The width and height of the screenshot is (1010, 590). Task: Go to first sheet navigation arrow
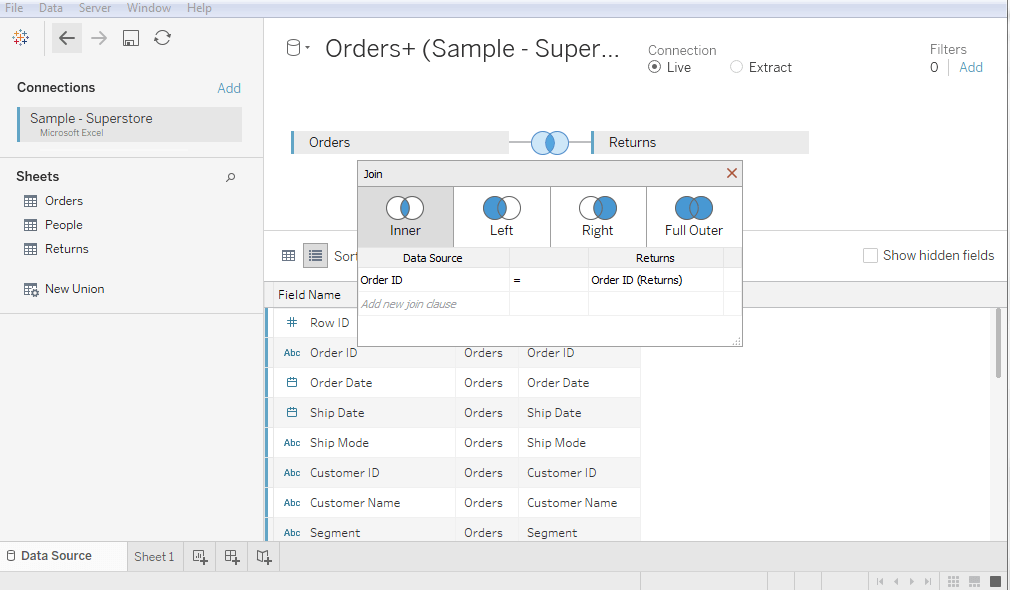tap(880, 581)
